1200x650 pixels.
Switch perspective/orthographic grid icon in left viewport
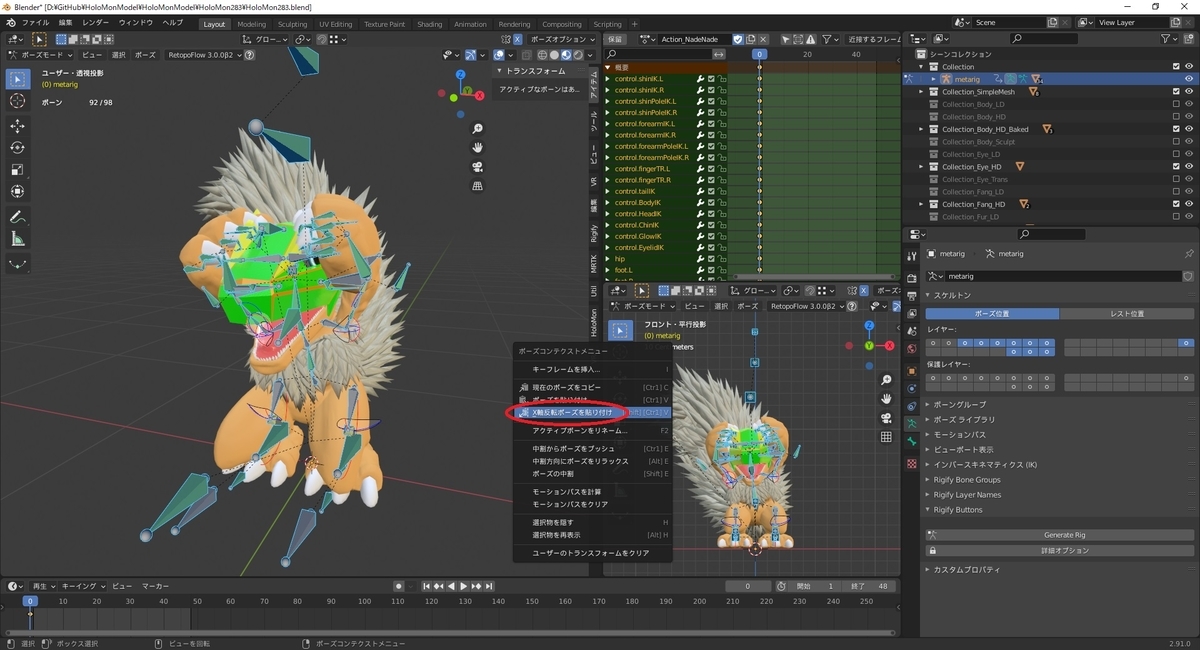[478, 186]
